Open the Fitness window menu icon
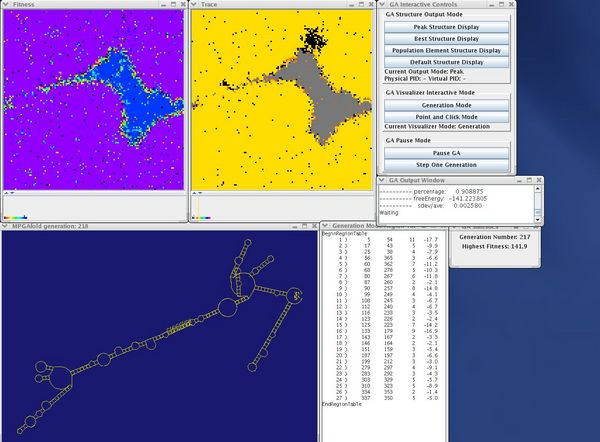The image size is (600, 442). click(5, 5)
